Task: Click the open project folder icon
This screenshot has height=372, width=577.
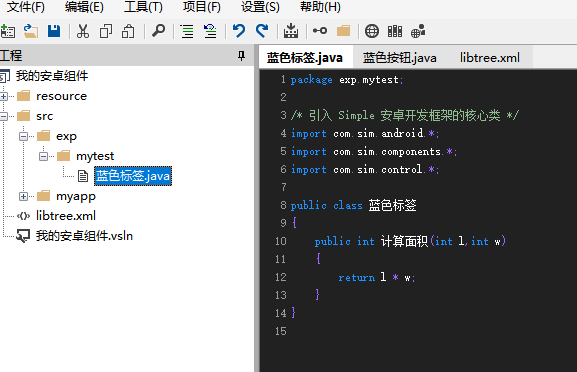Action: 31,31
